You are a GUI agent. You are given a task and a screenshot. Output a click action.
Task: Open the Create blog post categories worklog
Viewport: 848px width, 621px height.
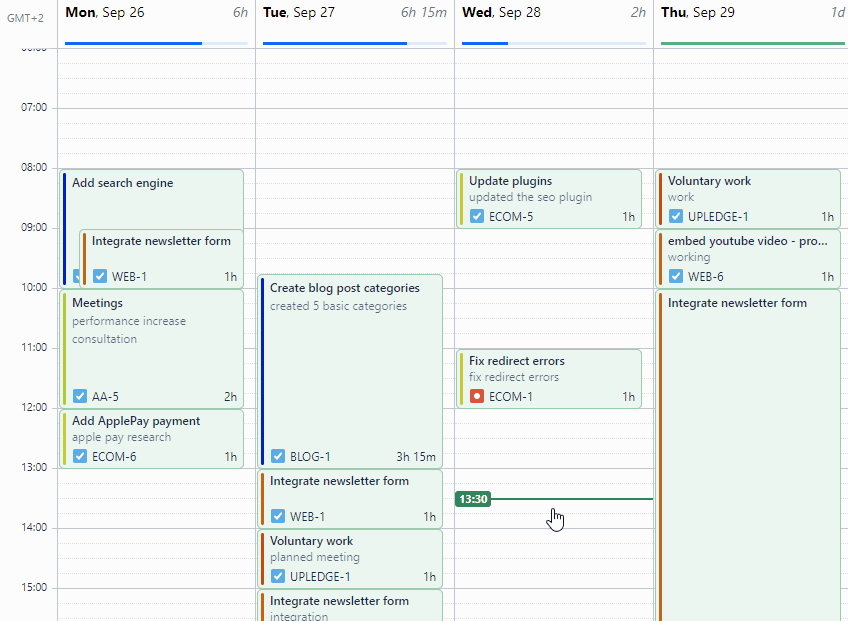[350, 371]
